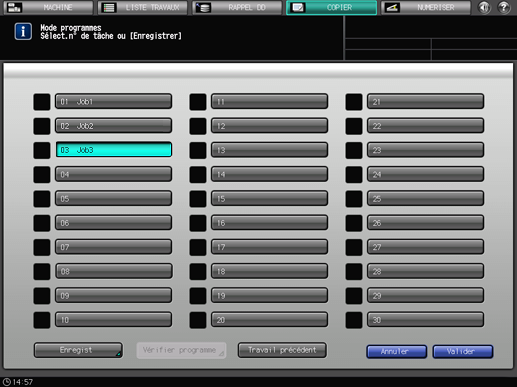
Task: Toggle black box beside slot 21
Action: [x=354, y=102]
